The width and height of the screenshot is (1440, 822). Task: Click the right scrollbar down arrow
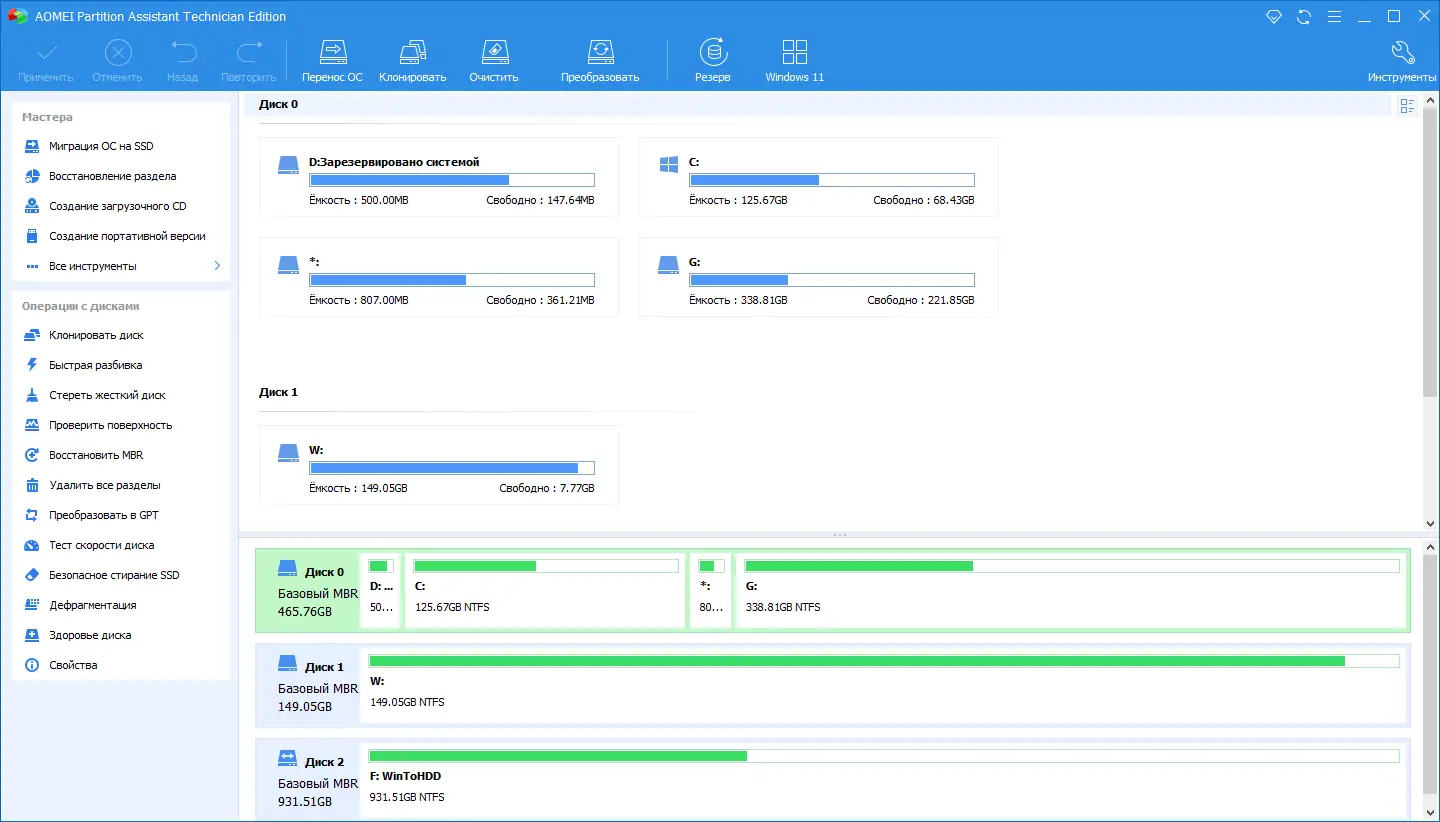[1431, 522]
